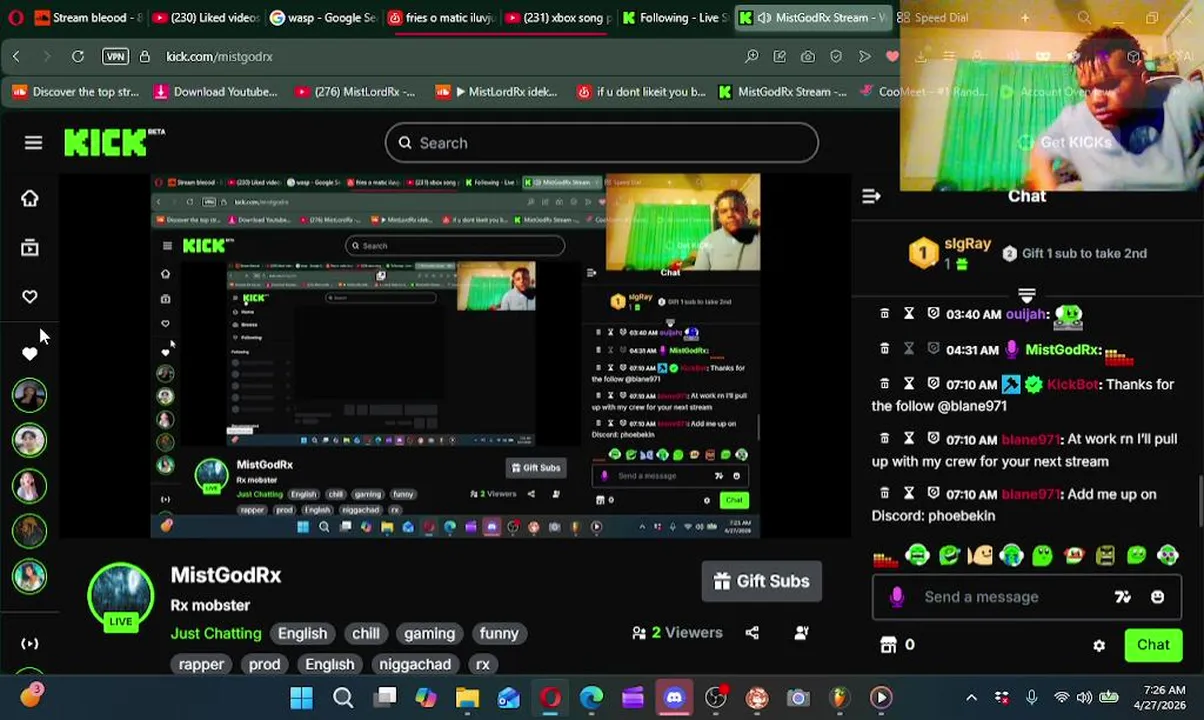Click slgRay on the gift leaderboard
The image size is (1204, 720).
pyautogui.click(x=967, y=244)
